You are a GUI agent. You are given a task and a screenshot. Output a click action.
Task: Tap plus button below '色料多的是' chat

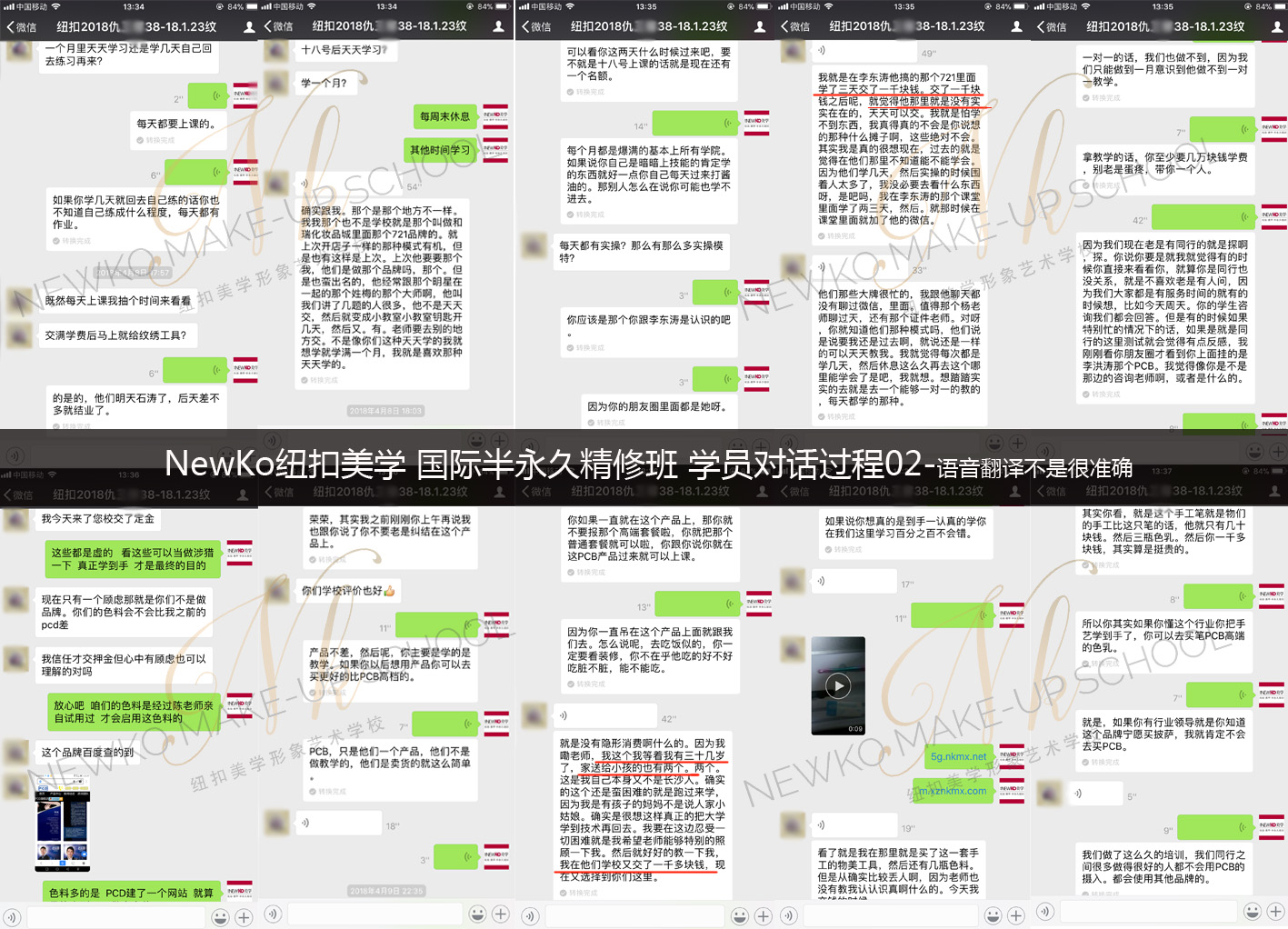(244, 917)
